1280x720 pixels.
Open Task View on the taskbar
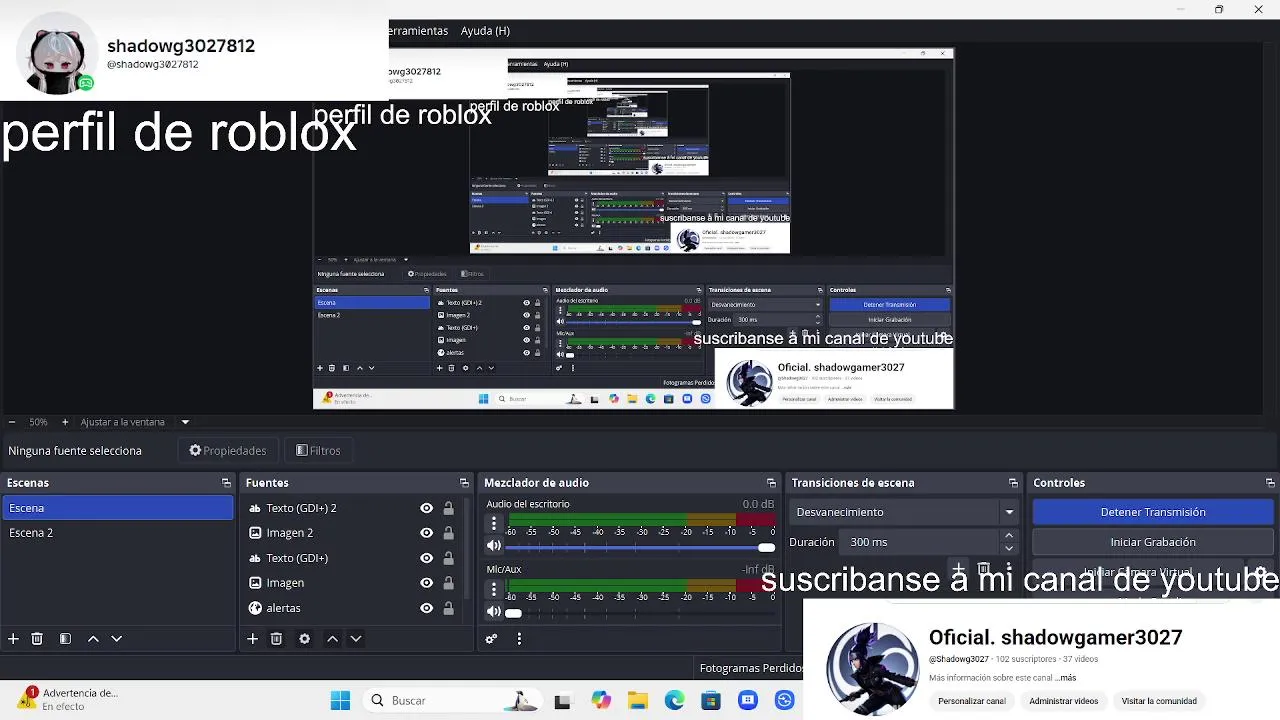click(x=562, y=701)
